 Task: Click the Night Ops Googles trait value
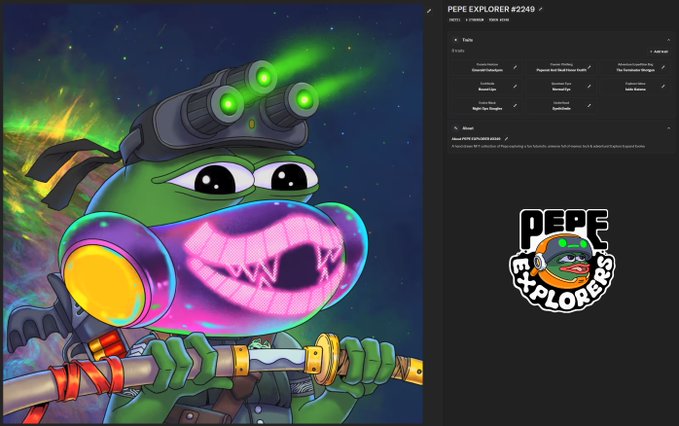tap(487, 109)
